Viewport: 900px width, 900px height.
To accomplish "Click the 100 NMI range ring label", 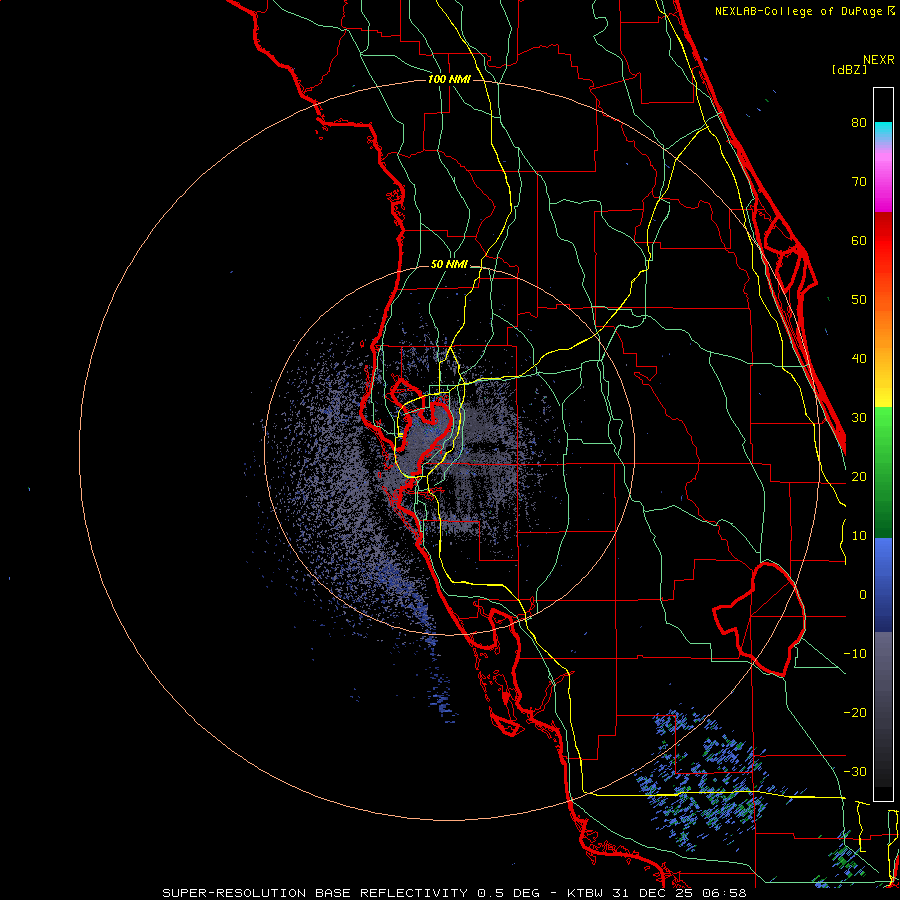I will click(x=449, y=79).
